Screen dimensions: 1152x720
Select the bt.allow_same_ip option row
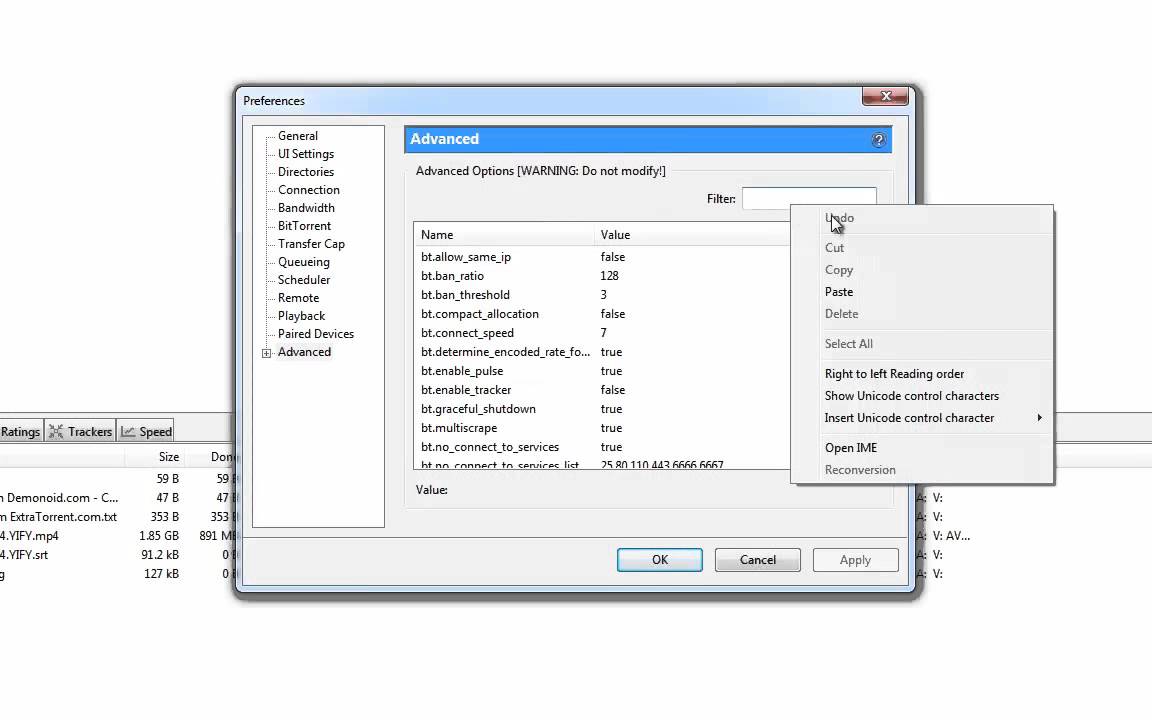pyautogui.click(x=602, y=257)
